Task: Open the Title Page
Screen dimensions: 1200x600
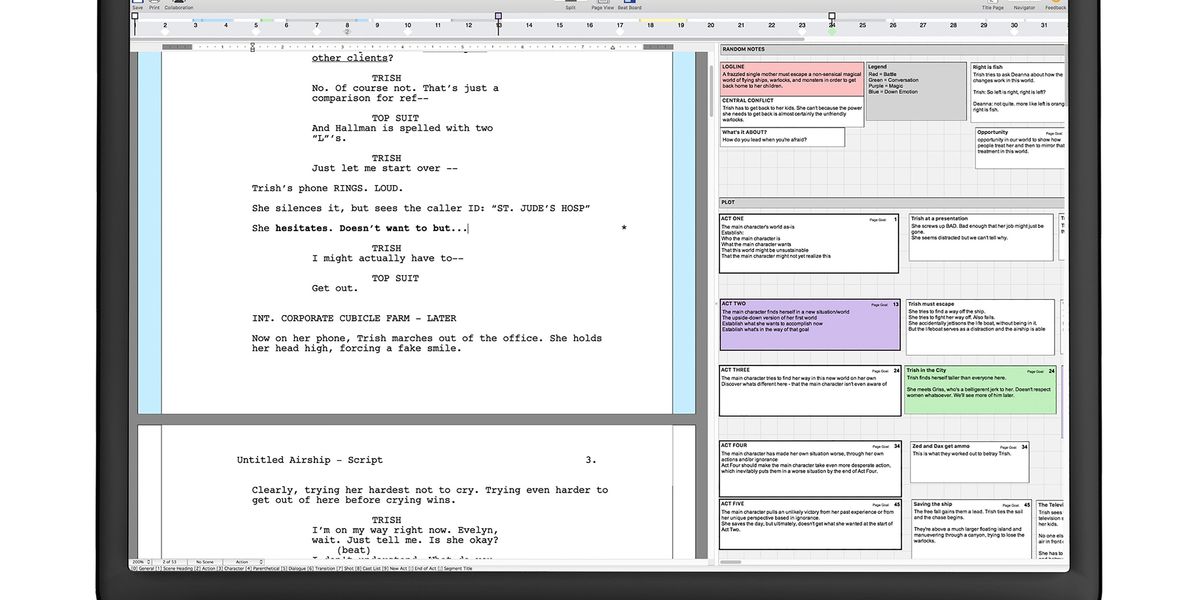Action: [992, 5]
